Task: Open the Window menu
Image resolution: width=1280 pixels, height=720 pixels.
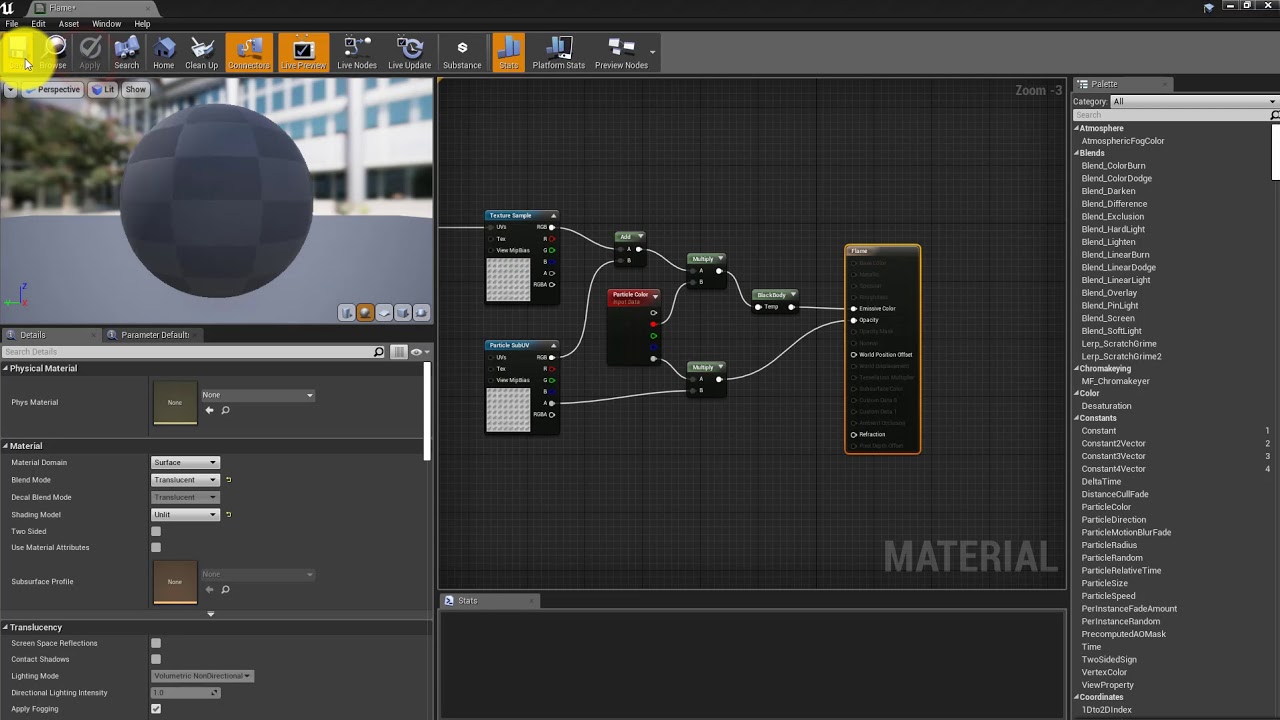Action: [106, 24]
